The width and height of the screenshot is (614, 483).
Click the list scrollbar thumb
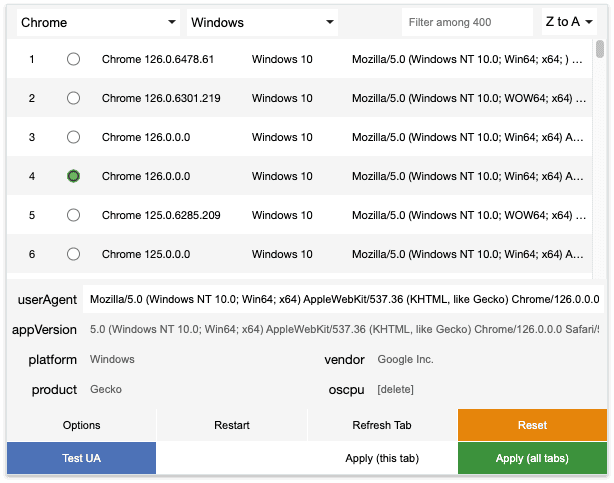[x=600, y=49]
